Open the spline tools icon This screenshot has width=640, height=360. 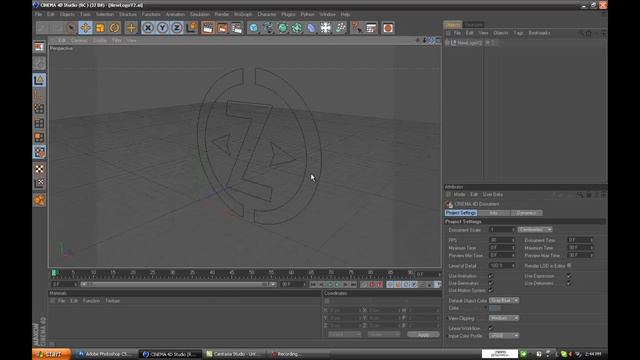pos(268,28)
